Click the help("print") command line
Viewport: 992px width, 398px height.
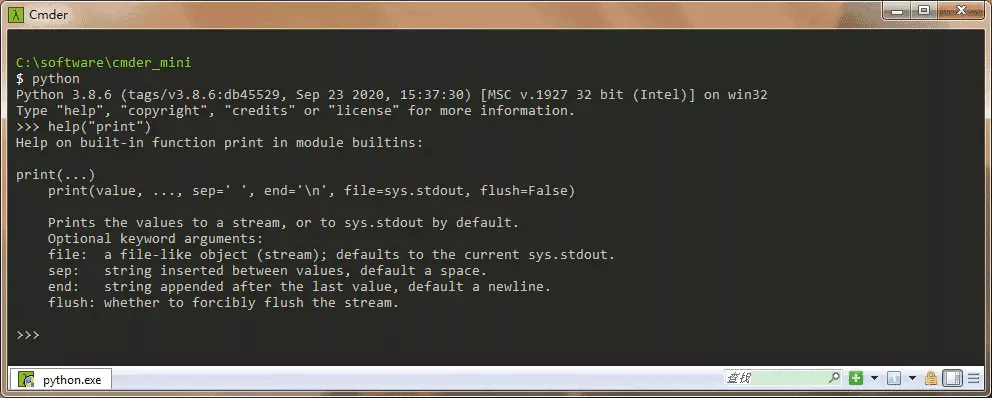(84, 127)
